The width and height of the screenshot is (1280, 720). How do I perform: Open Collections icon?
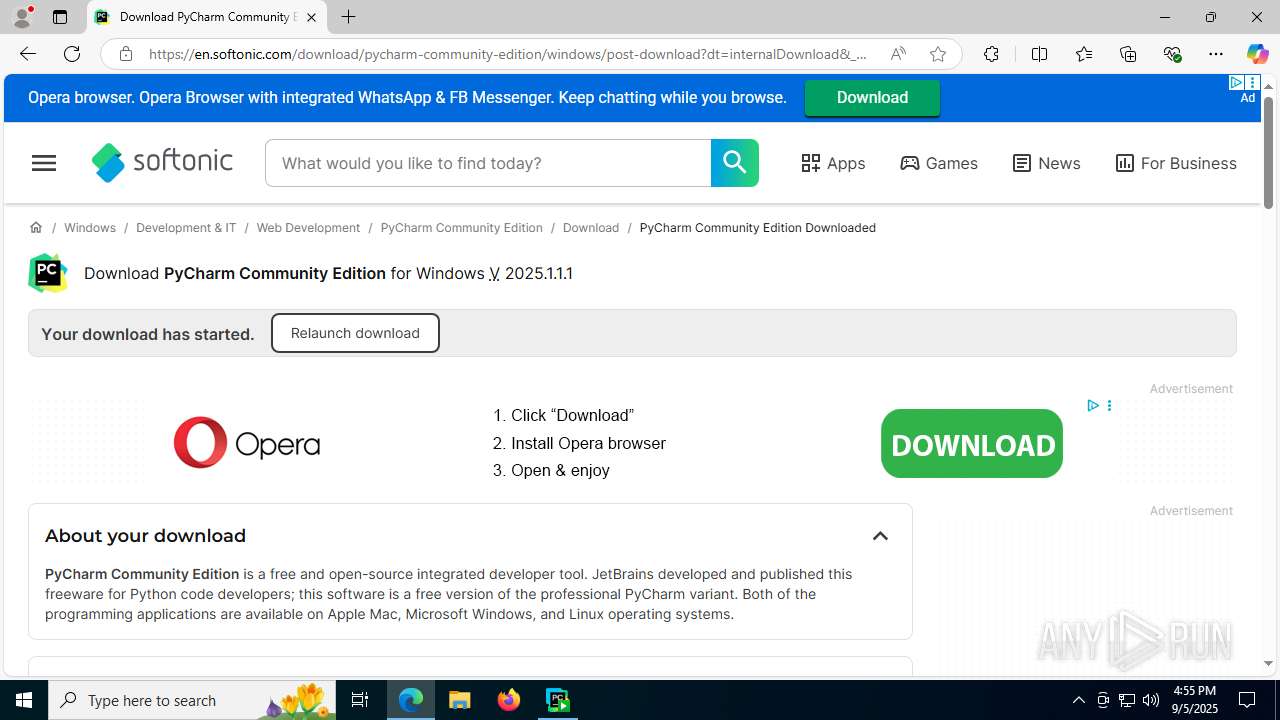tap(1128, 54)
